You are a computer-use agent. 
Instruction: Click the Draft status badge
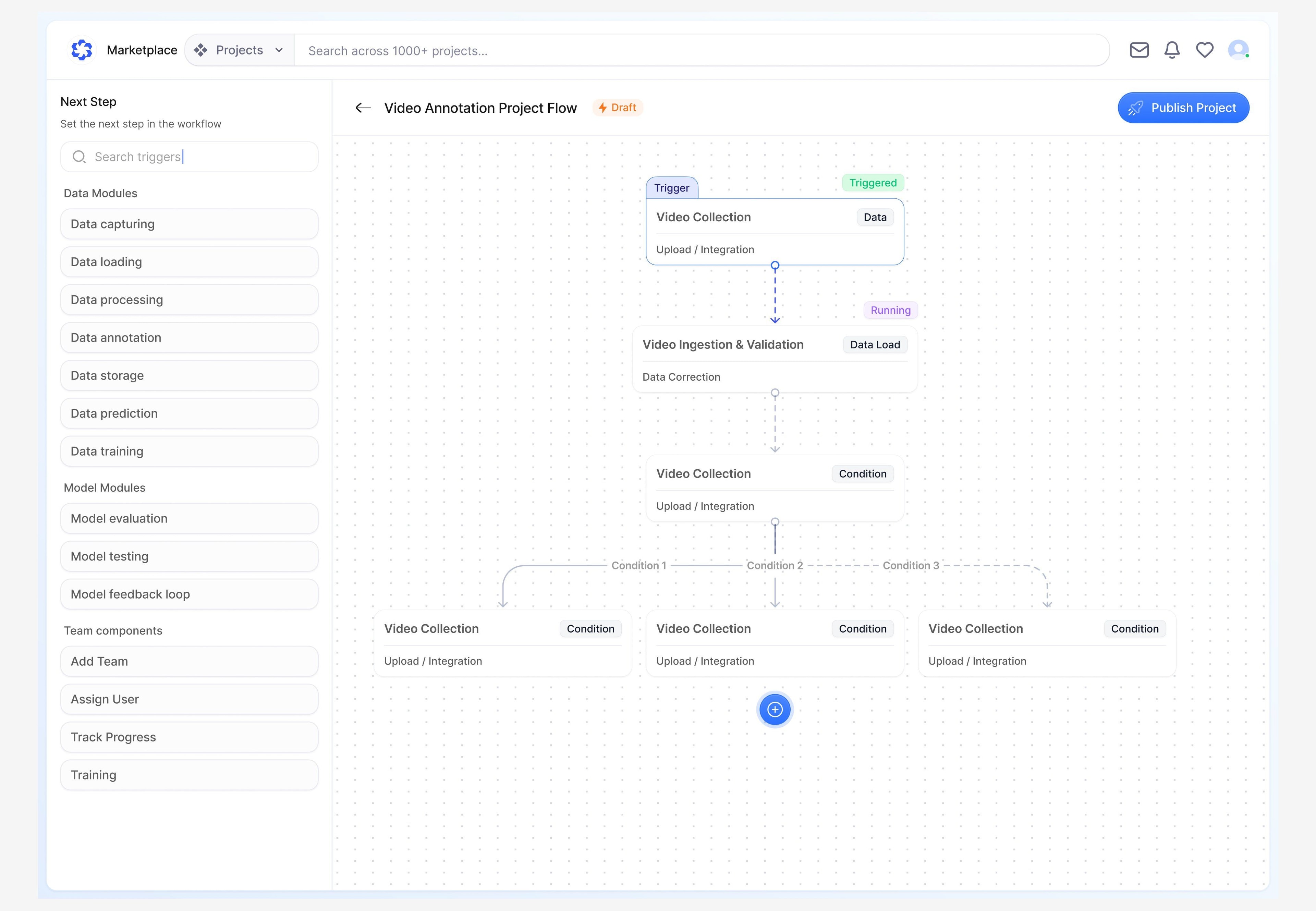tap(618, 107)
